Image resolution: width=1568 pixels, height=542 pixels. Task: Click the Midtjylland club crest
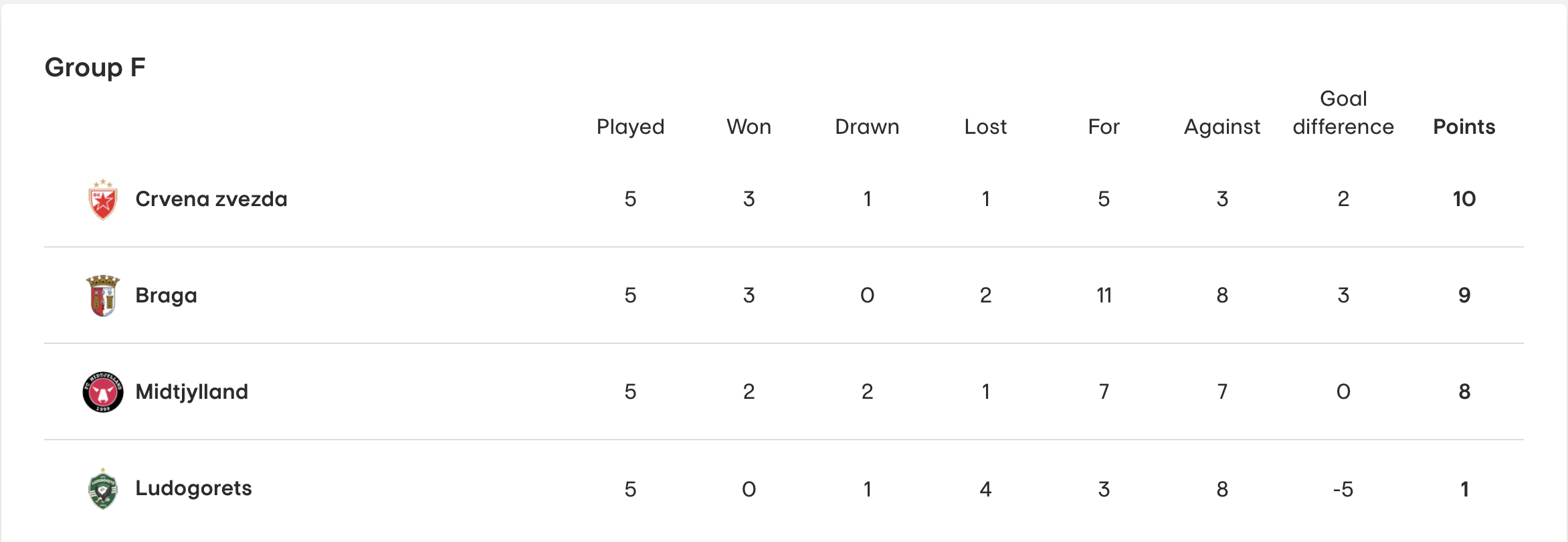click(x=103, y=392)
